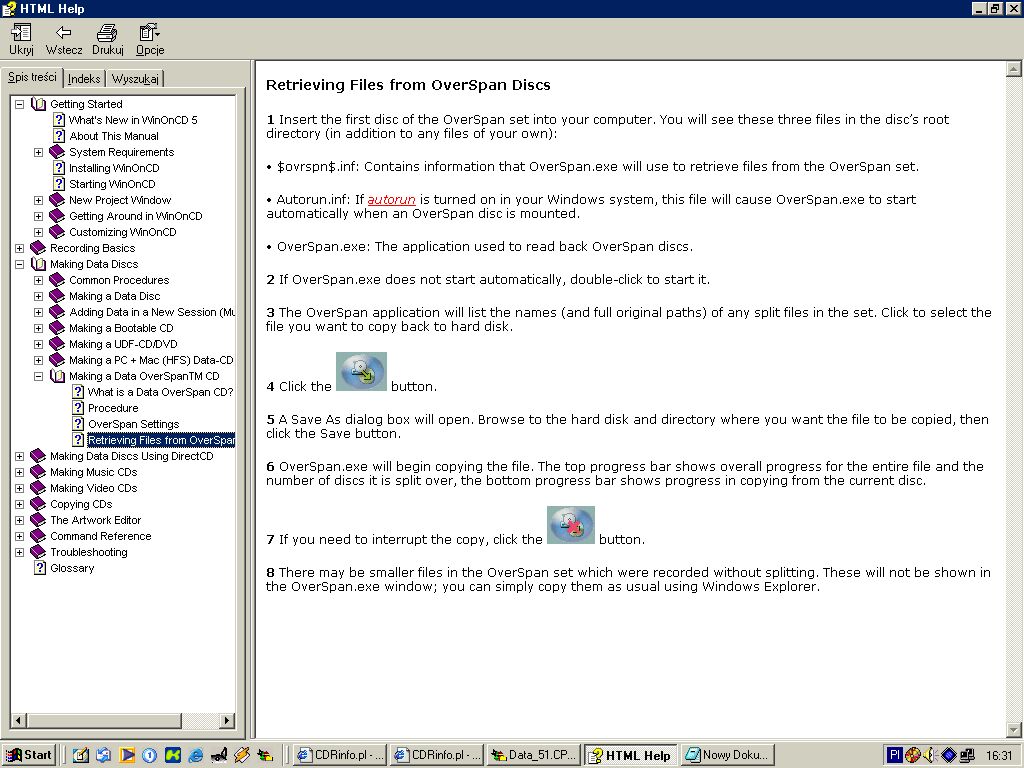Click the book icon beside Troubleshooting

click(x=39, y=552)
